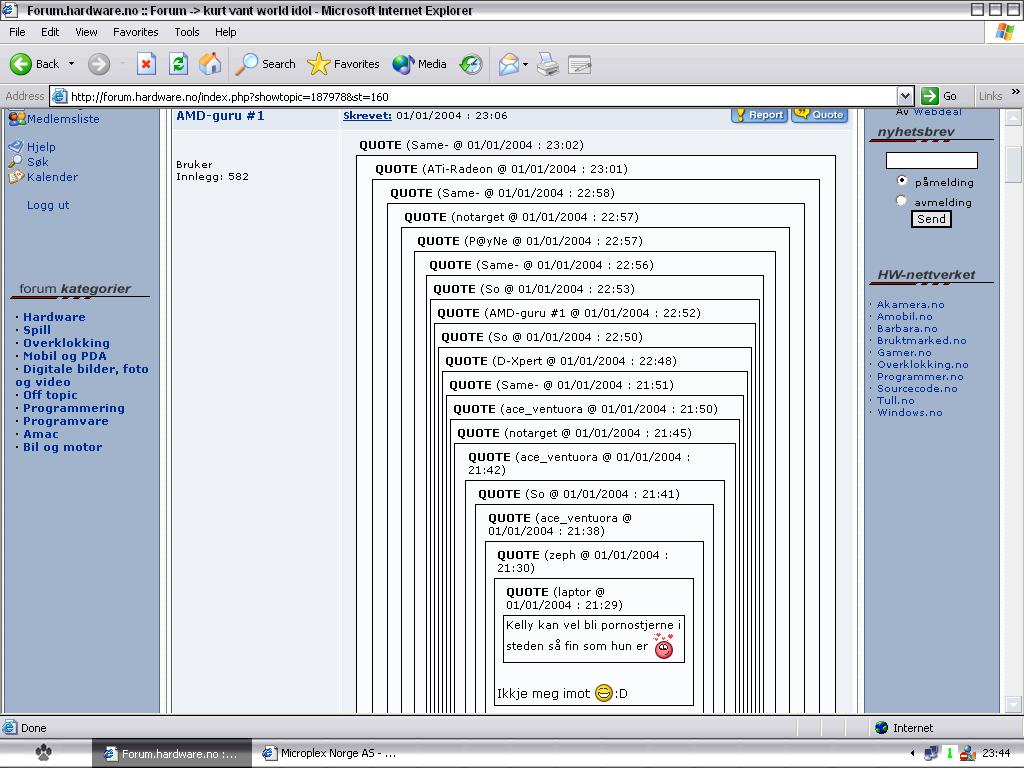Open the Tools menu
This screenshot has height=768, width=1024.
click(186, 32)
